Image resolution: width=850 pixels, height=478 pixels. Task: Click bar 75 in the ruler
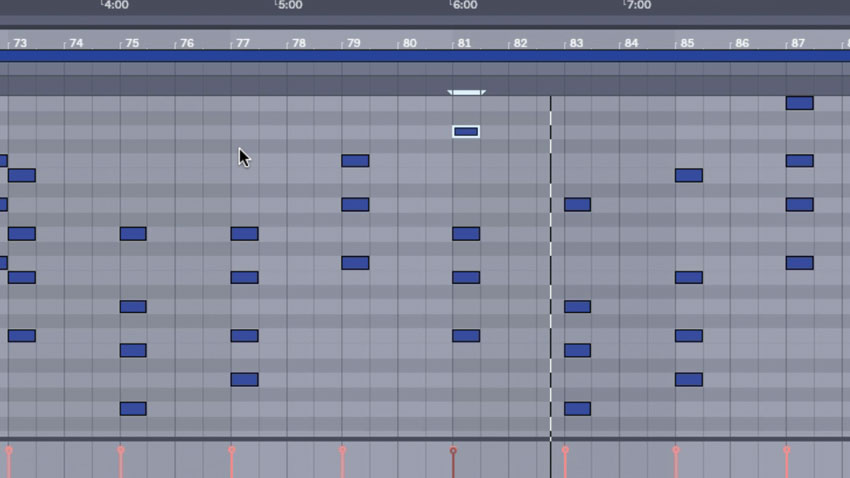click(132, 43)
